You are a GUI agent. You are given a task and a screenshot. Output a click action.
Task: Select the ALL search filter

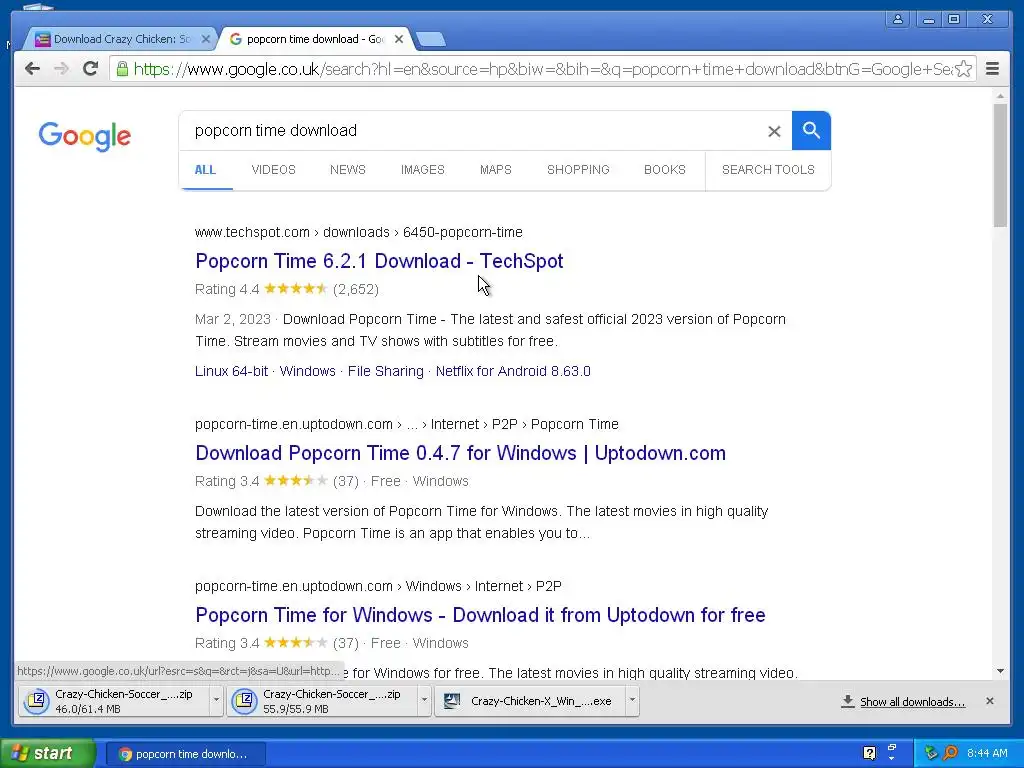(205, 170)
